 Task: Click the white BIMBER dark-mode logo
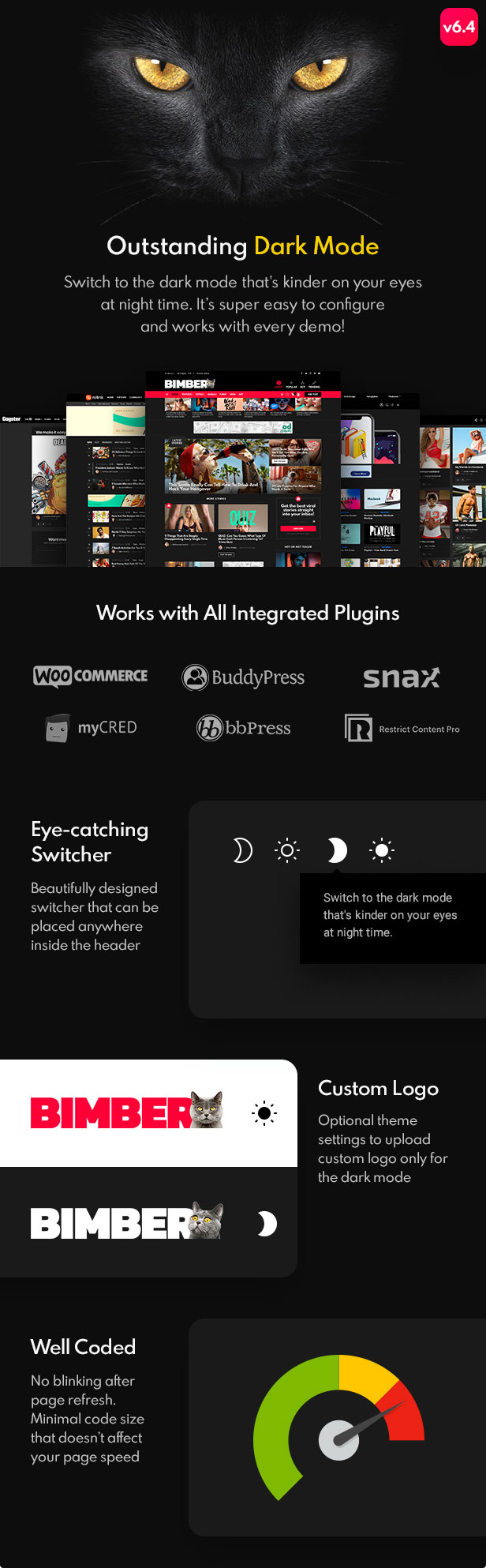[127, 1222]
